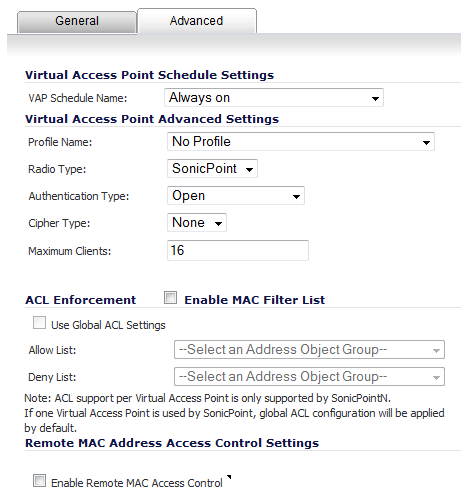The image size is (461, 498).
Task: Open the Radio Type dropdown
Action: (212, 169)
